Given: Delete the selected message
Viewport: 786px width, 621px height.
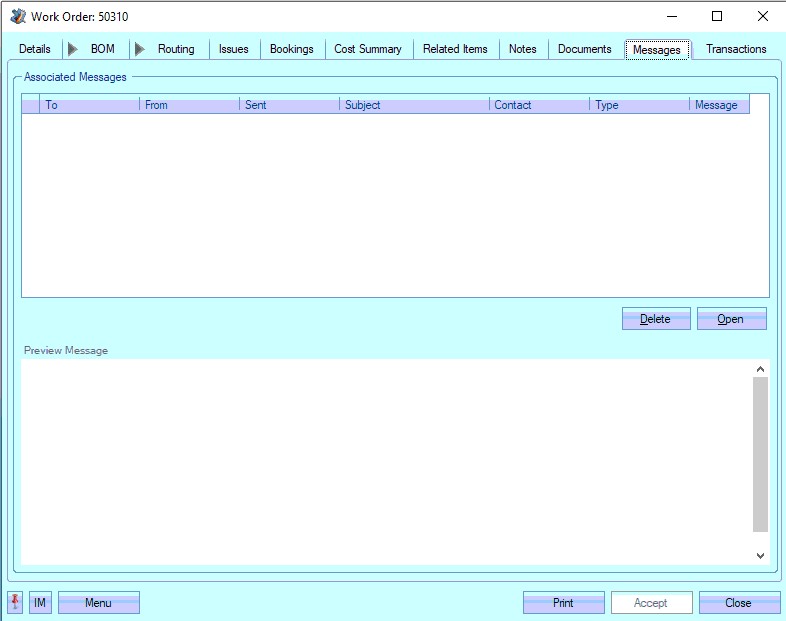Looking at the screenshot, I should coord(655,319).
